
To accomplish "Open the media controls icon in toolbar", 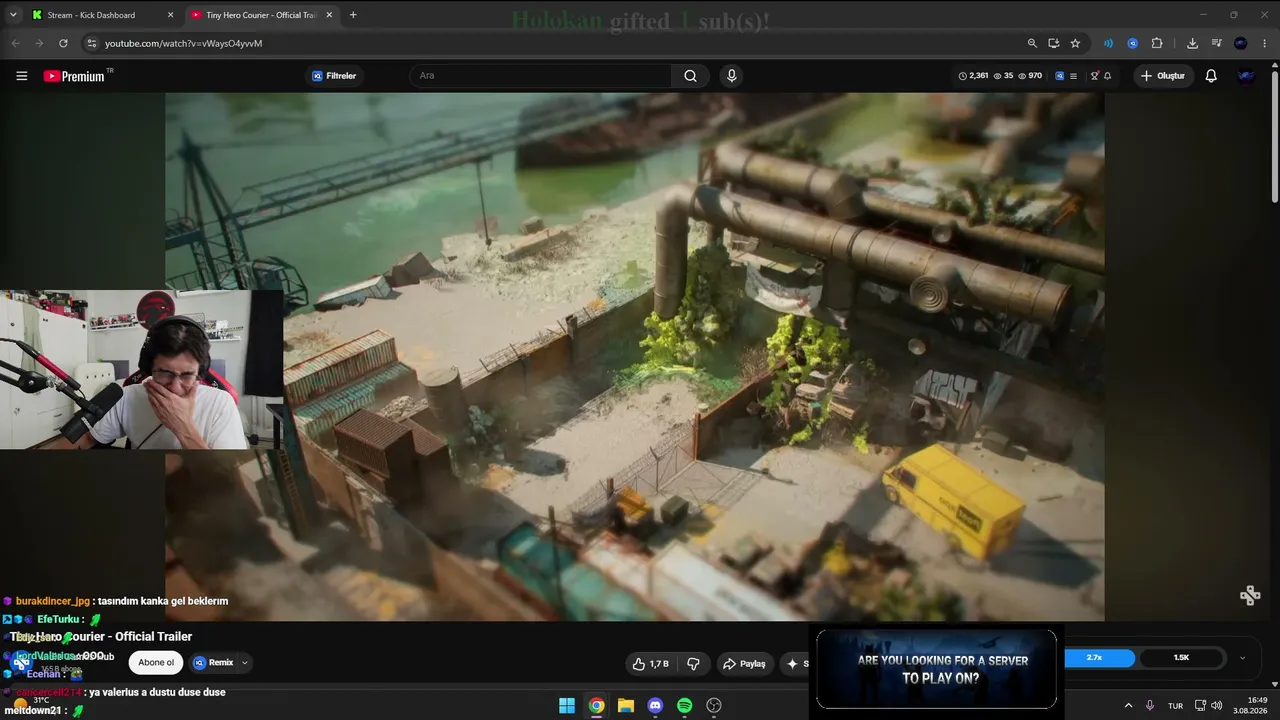I will click(1216, 43).
